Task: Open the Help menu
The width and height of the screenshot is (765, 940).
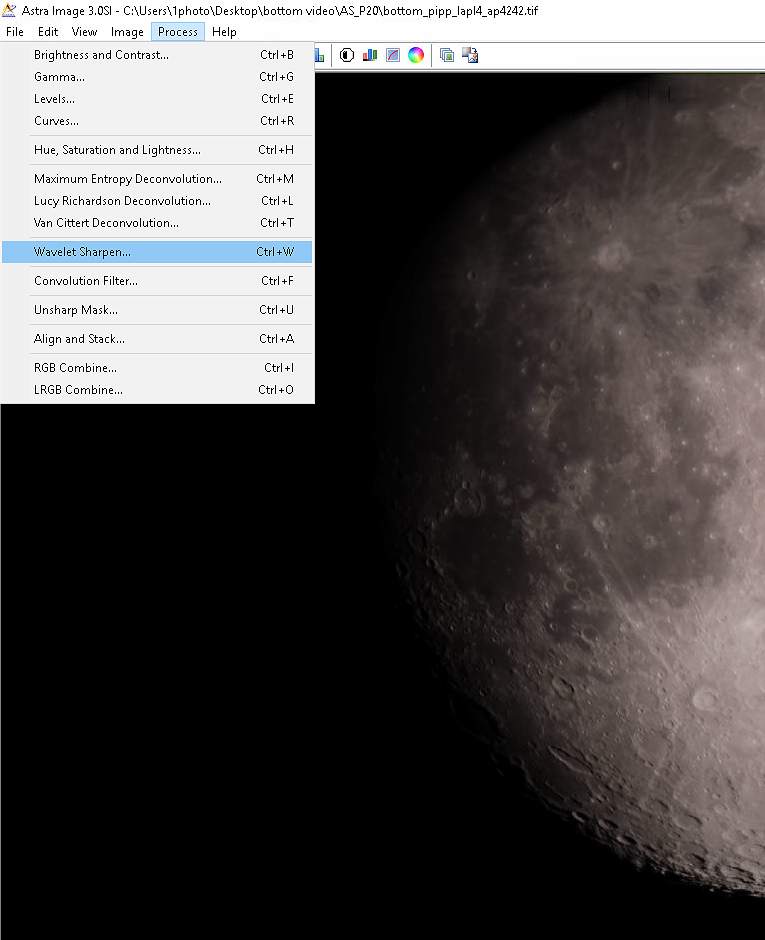Action: pyautogui.click(x=224, y=32)
